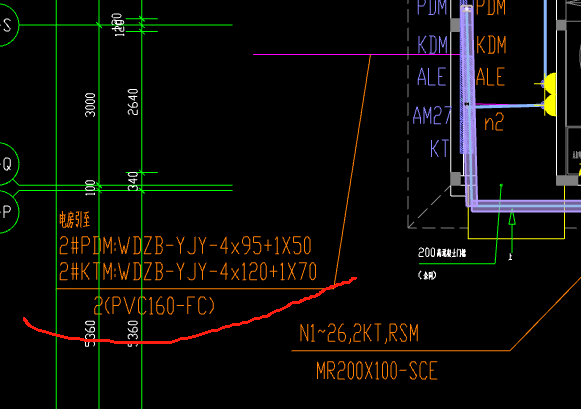Click the orange KDM label
The height and width of the screenshot is (409, 581).
point(491,45)
